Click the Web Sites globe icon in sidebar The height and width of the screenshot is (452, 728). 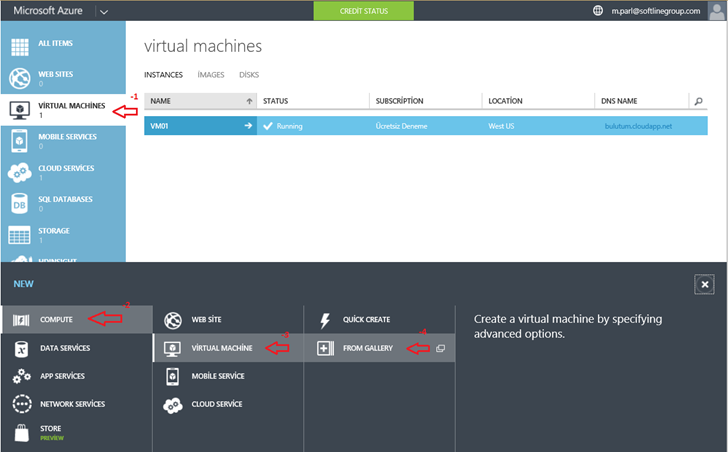coord(20,79)
